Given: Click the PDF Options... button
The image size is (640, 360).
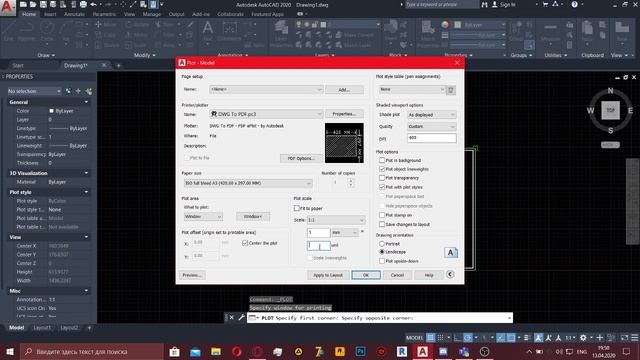Looking at the screenshot, I should tap(301, 158).
